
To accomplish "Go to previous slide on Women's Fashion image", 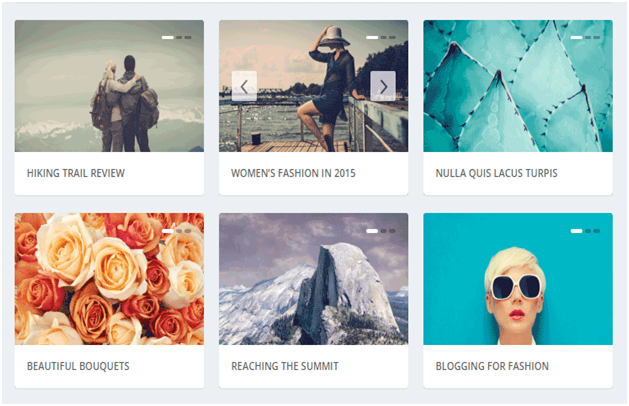I will tap(244, 86).
